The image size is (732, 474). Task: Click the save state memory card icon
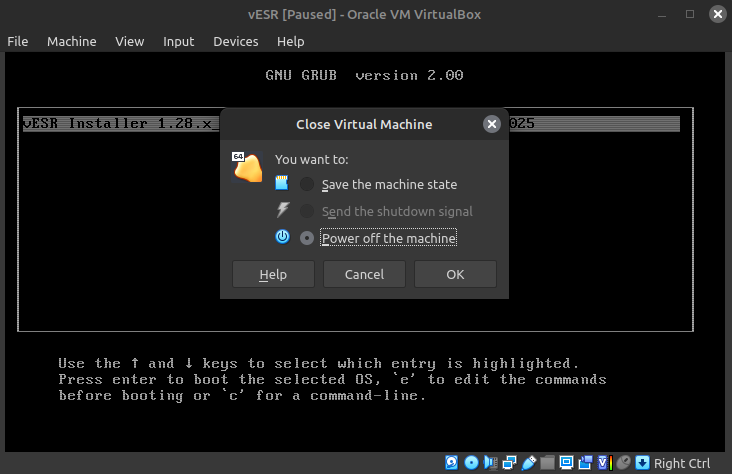pyautogui.click(x=282, y=183)
